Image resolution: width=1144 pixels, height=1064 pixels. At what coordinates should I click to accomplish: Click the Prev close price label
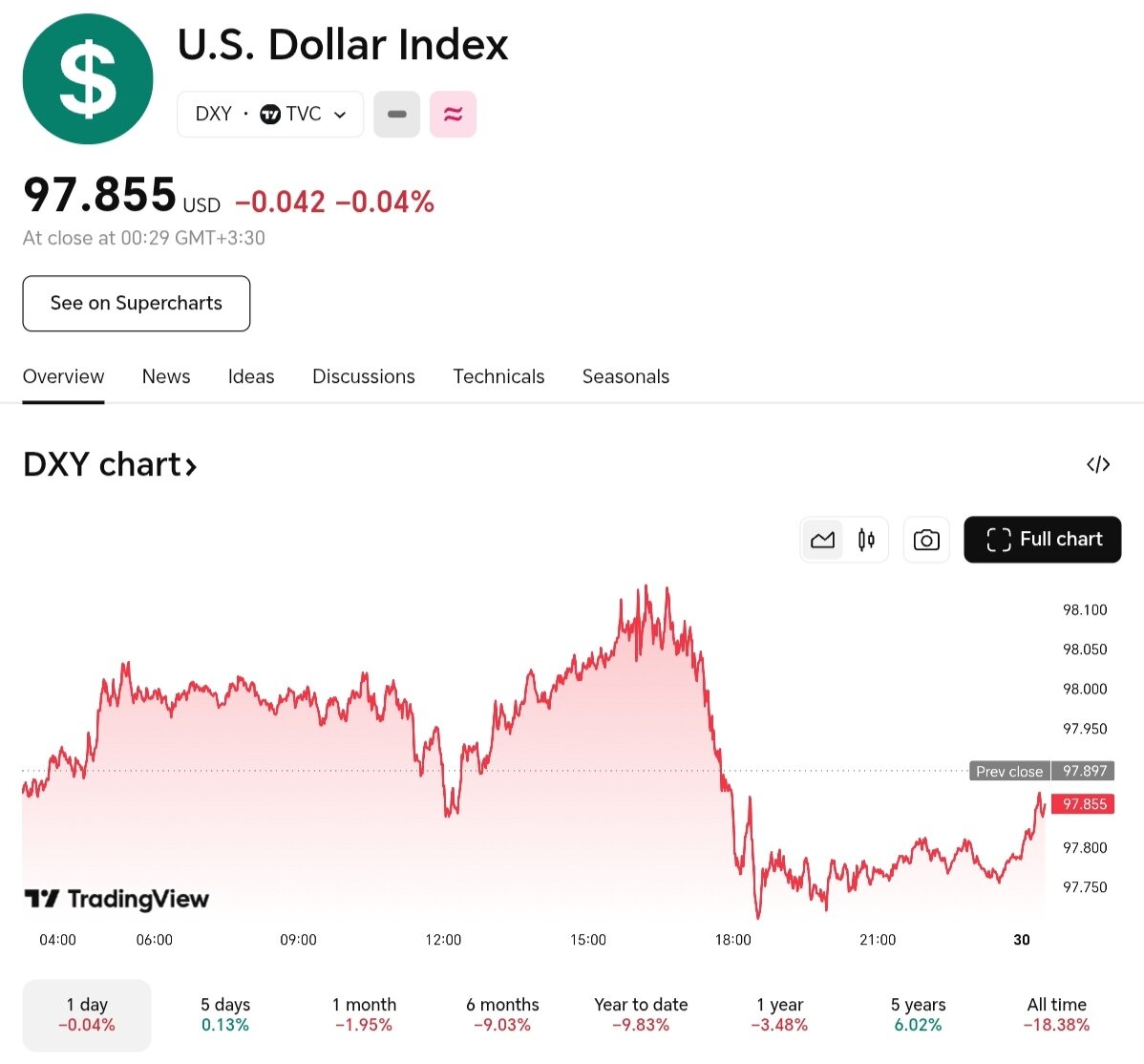click(x=1009, y=771)
